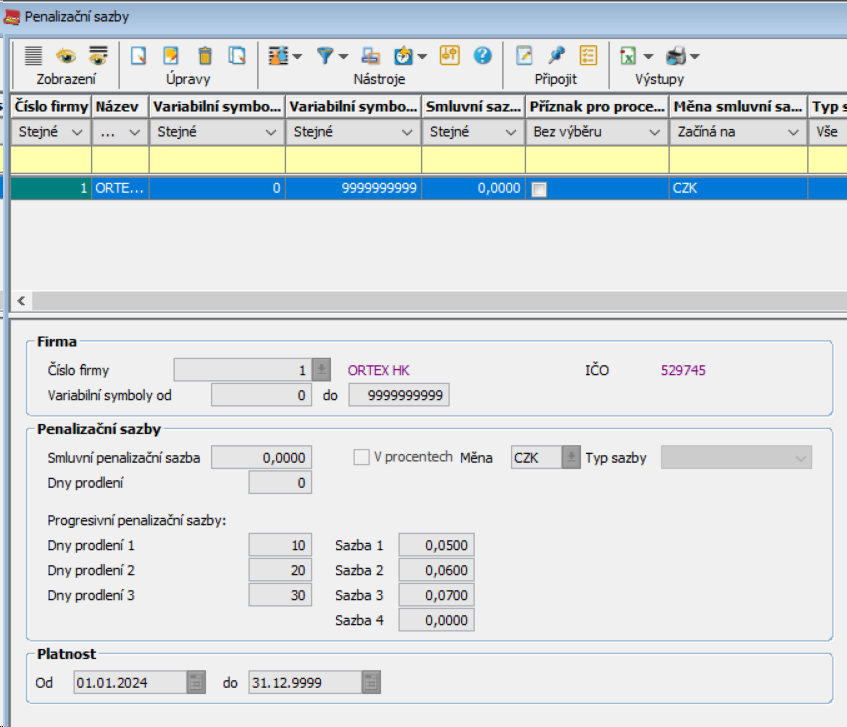Click the pin icon in Připojit group
The image size is (847, 727).
click(556, 56)
